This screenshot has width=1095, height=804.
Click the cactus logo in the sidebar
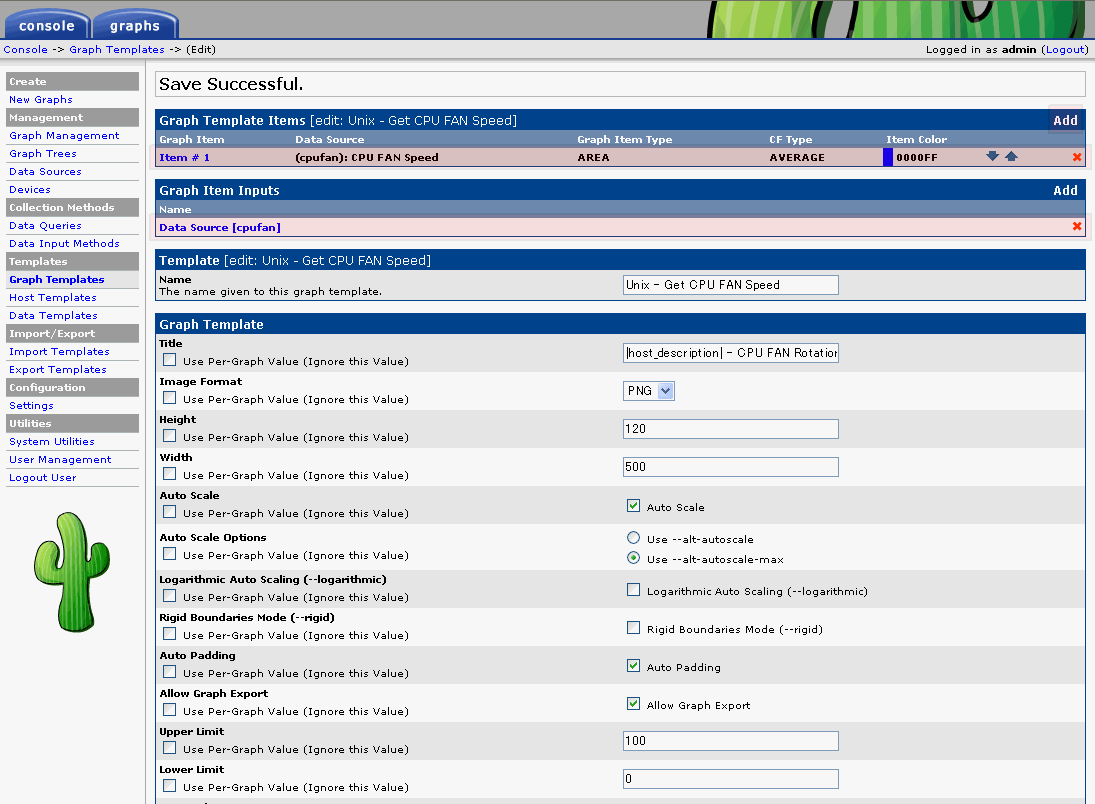point(70,572)
